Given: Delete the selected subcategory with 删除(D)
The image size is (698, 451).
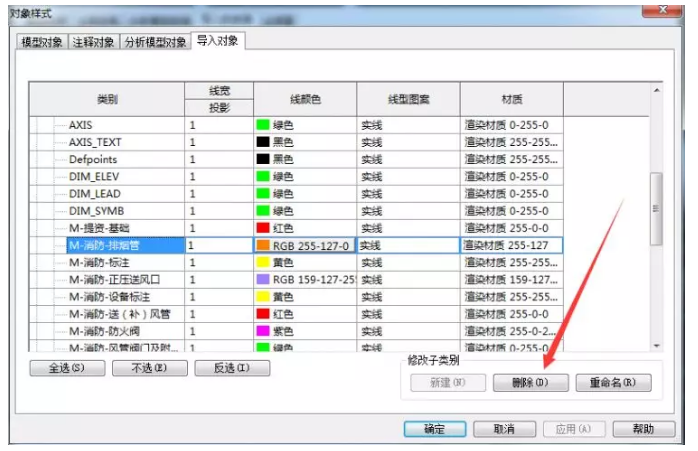Looking at the screenshot, I should point(531,382).
